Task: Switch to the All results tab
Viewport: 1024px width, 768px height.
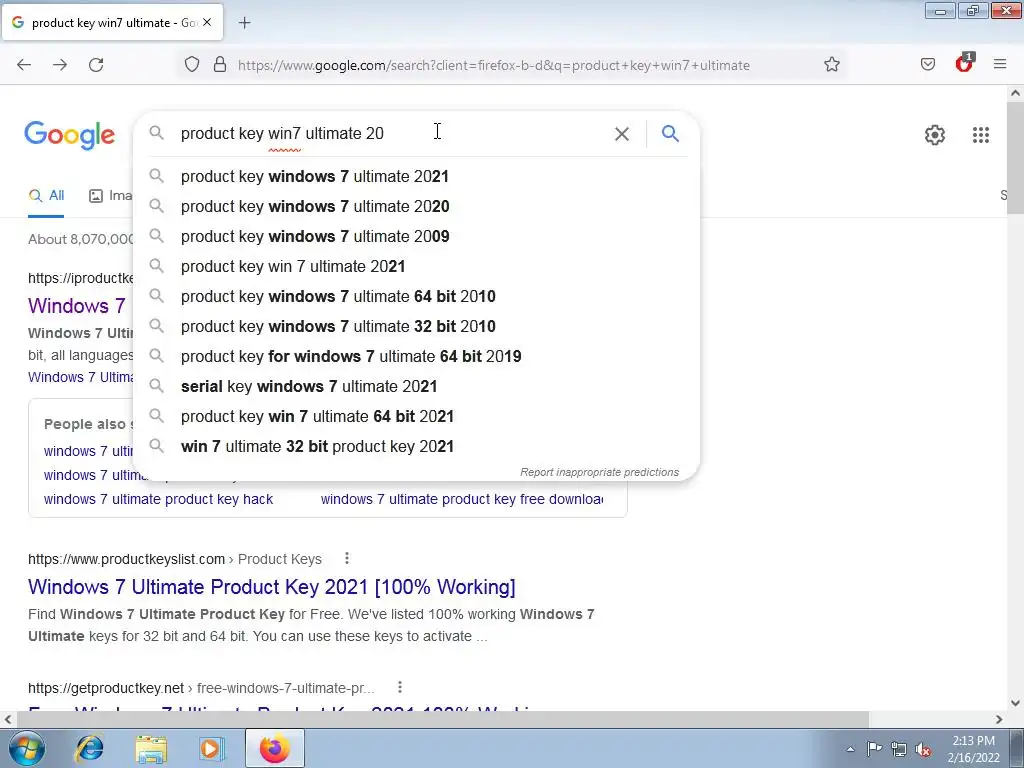Action: tap(46, 195)
